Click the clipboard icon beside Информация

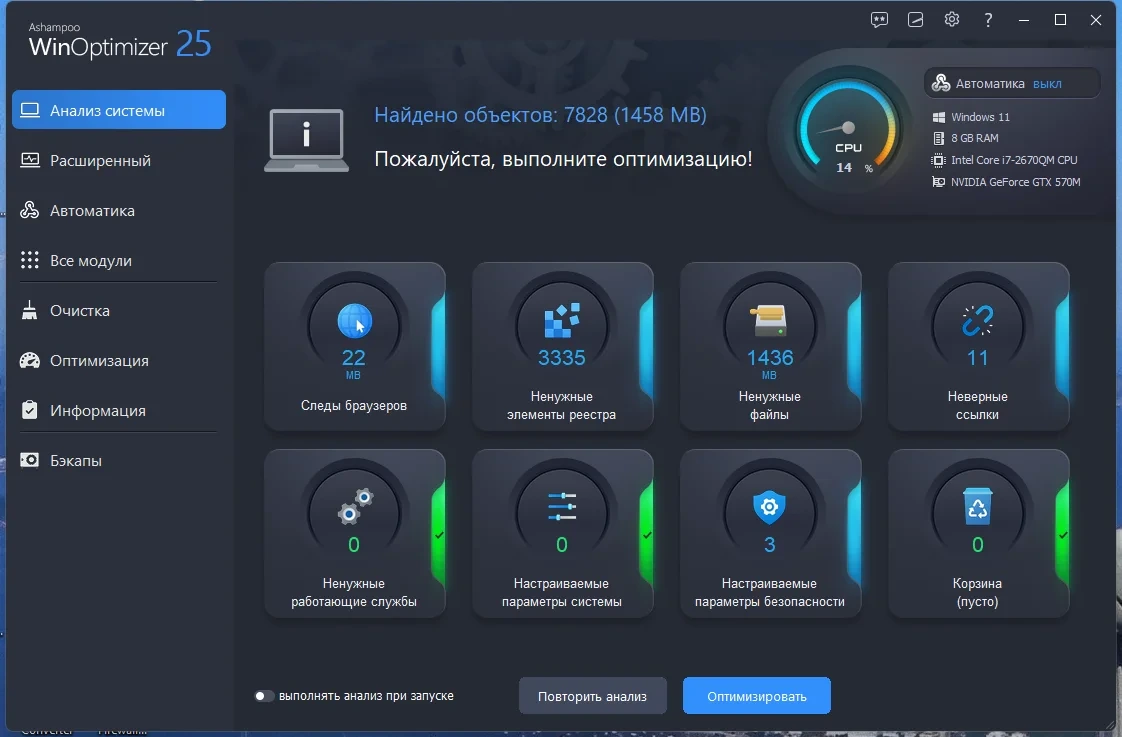[x=29, y=410]
